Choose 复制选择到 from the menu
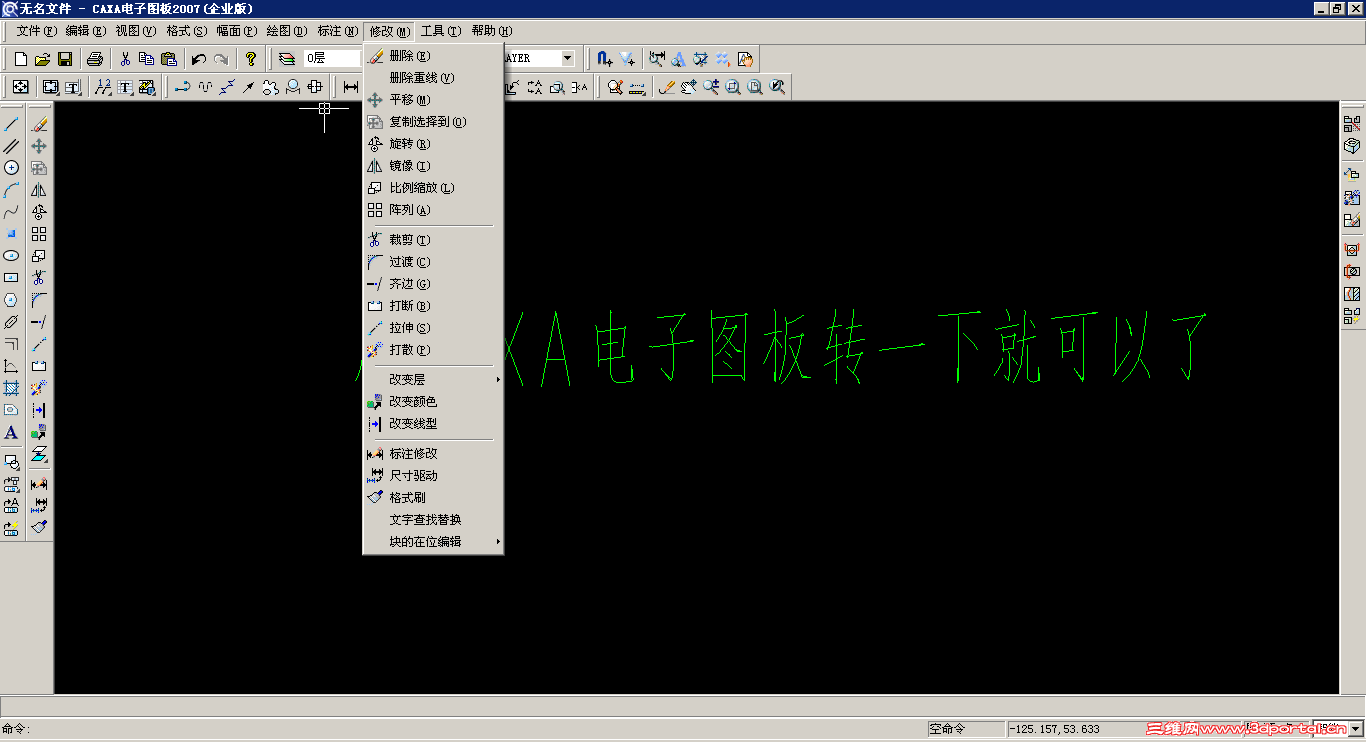The image size is (1366, 742). tap(433, 122)
